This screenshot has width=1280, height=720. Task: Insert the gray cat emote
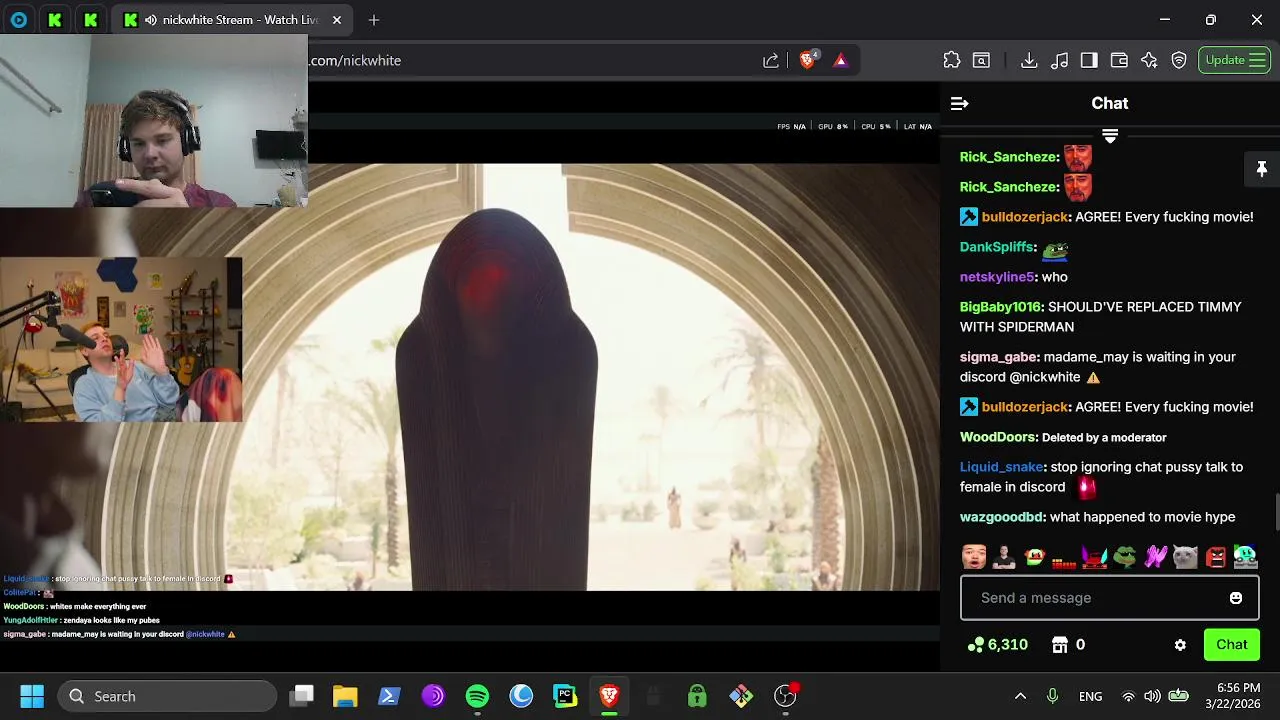1186,557
